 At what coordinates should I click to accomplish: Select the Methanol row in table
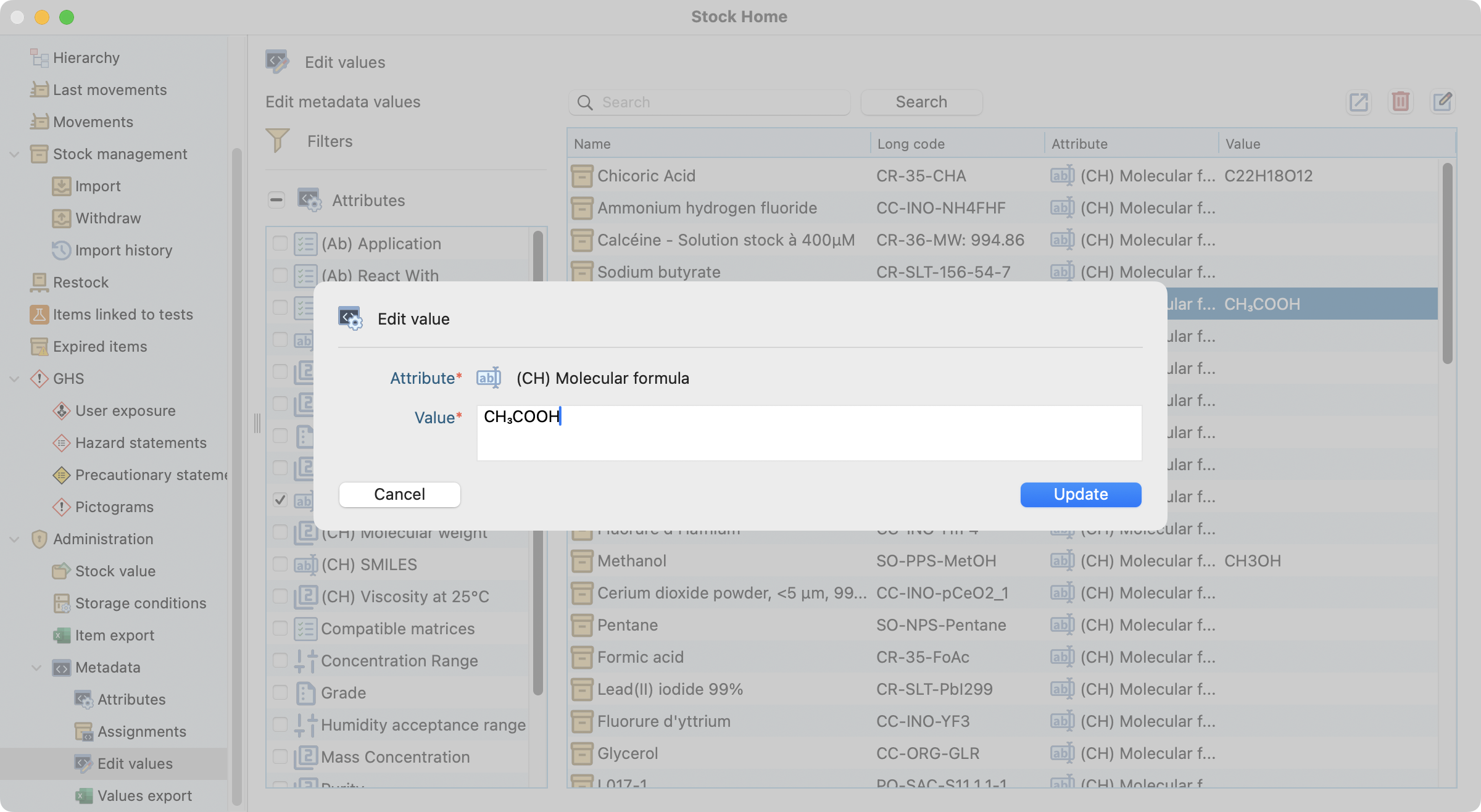pyautogui.click(x=632, y=561)
